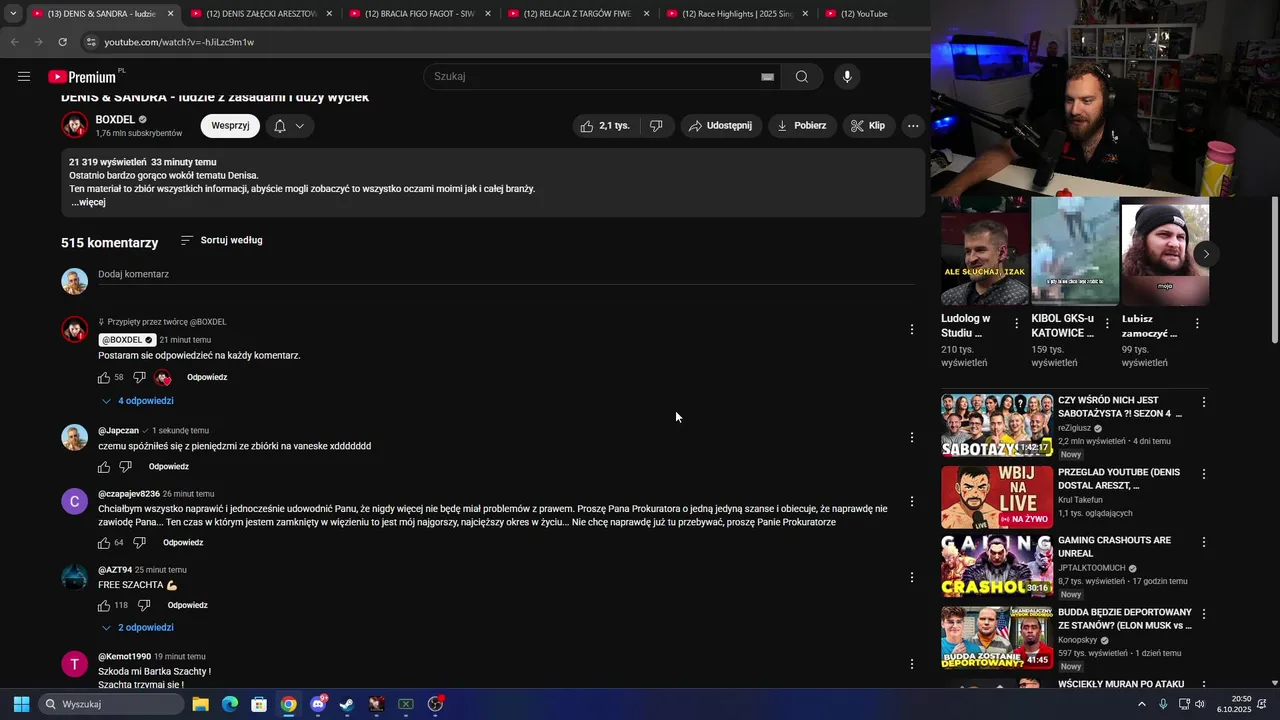1280x720 pixels.
Task: Show hidden system tray icons
Action: coord(1142,704)
